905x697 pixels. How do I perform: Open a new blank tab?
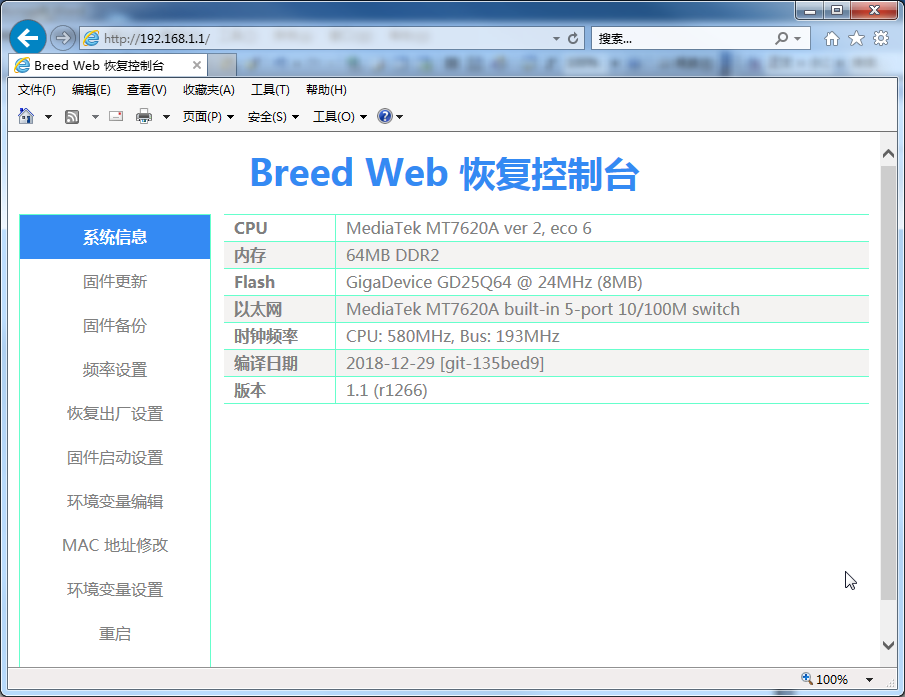(222, 65)
